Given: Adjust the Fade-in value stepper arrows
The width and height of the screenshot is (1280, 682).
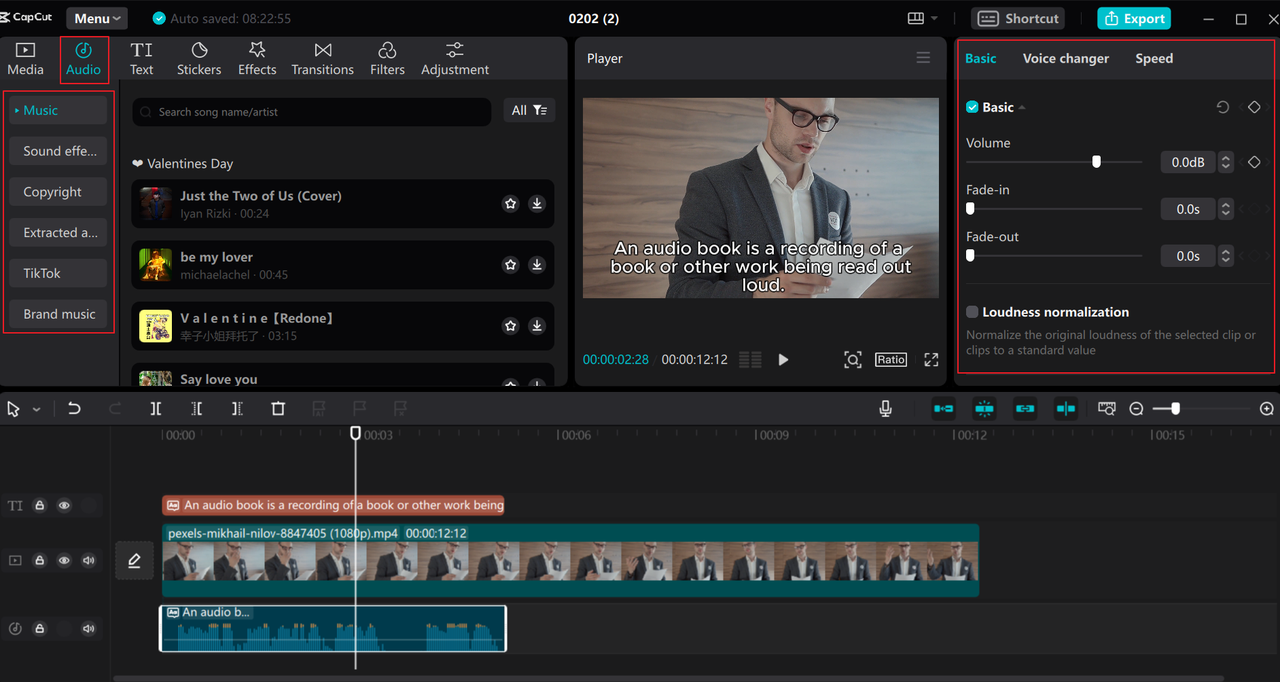Looking at the screenshot, I should [1226, 209].
